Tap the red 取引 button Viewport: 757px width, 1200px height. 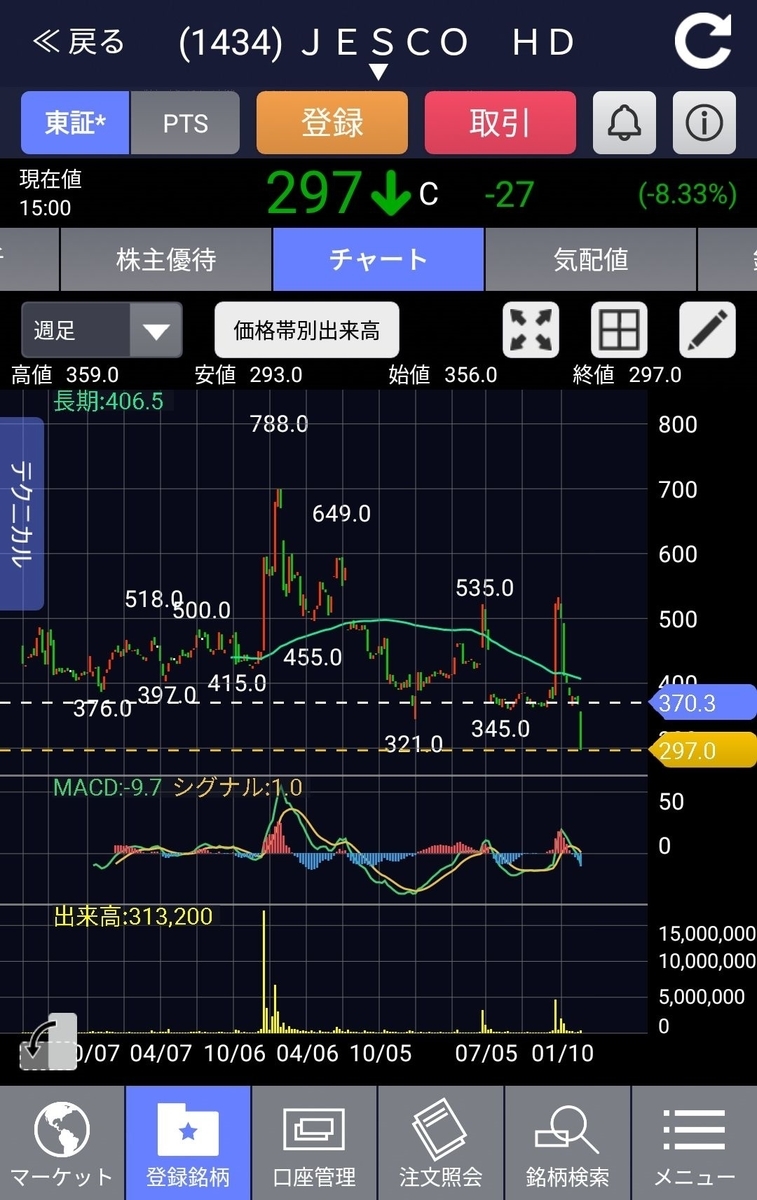[x=500, y=123]
